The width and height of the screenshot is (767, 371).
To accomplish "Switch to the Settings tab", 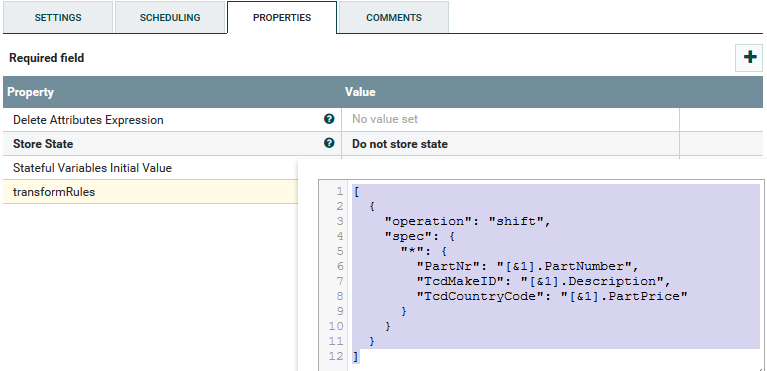I will tap(58, 17).
